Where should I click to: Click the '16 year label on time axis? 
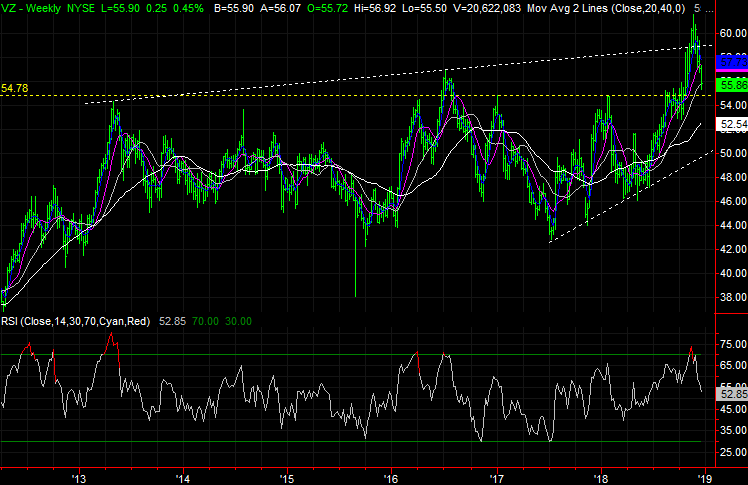391,478
